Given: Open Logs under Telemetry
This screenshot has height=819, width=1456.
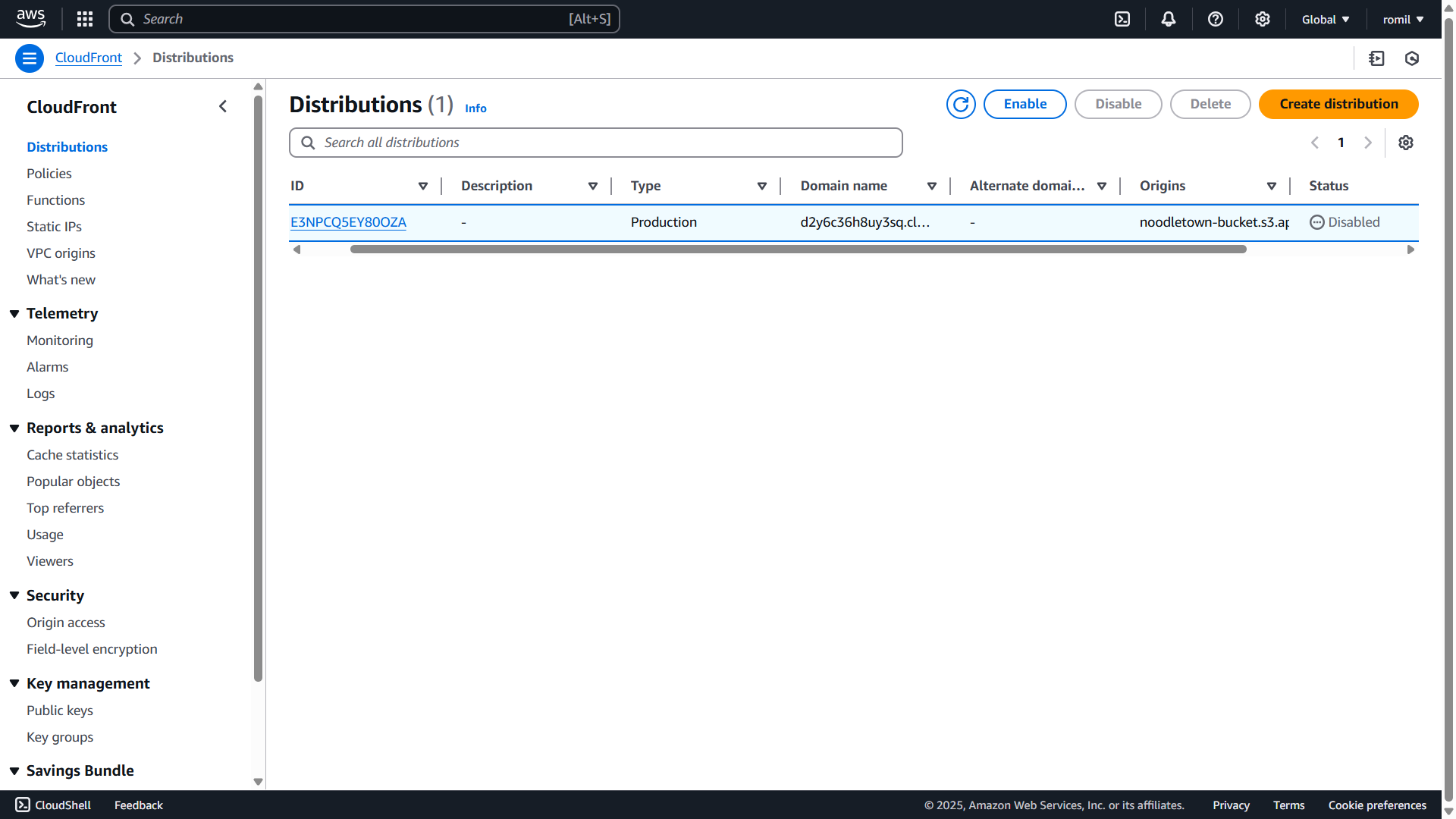Looking at the screenshot, I should (x=40, y=393).
